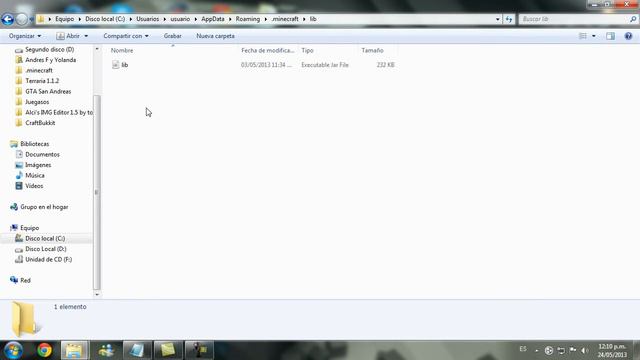
Task: Click the File Explorer taskbar icon
Action: coord(74,350)
